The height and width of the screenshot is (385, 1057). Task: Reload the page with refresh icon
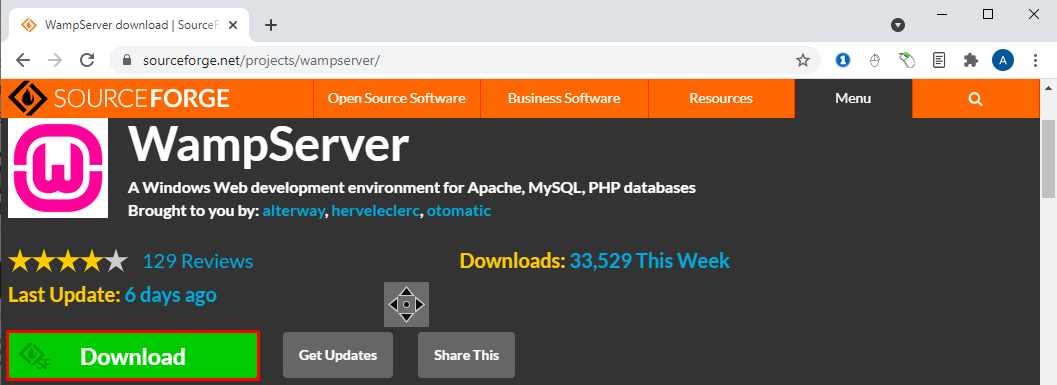coord(87,60)
